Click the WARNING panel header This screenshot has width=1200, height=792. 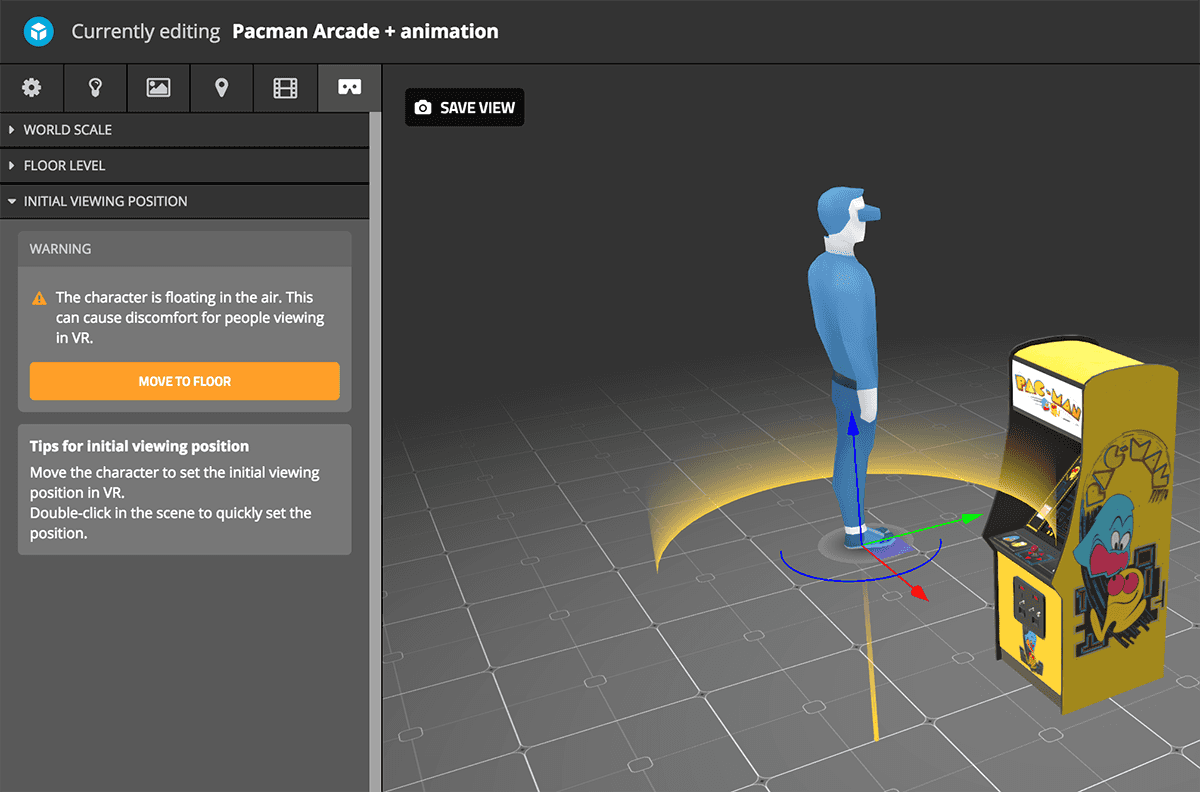(185, 249)
